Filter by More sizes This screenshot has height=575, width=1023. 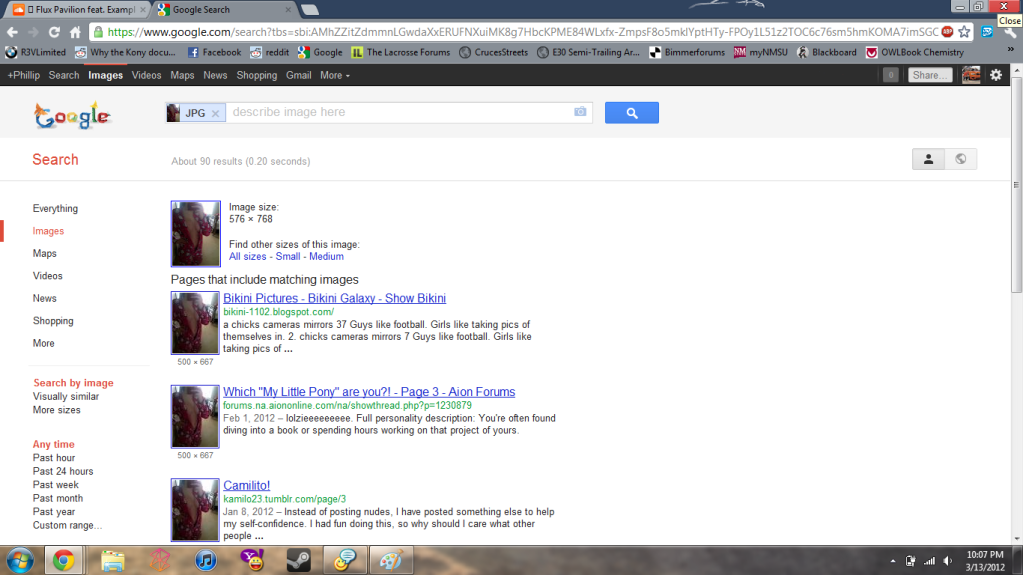coord(57,410)
